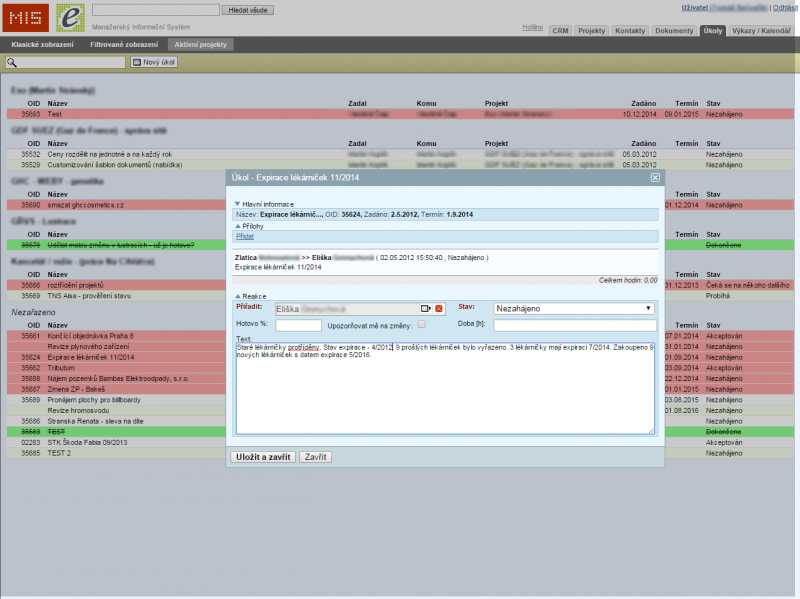Toggle the 'Reakce' section expander
Image resolution: width=800 pixels, height=599 pixels.
click(x=238, y=297)
